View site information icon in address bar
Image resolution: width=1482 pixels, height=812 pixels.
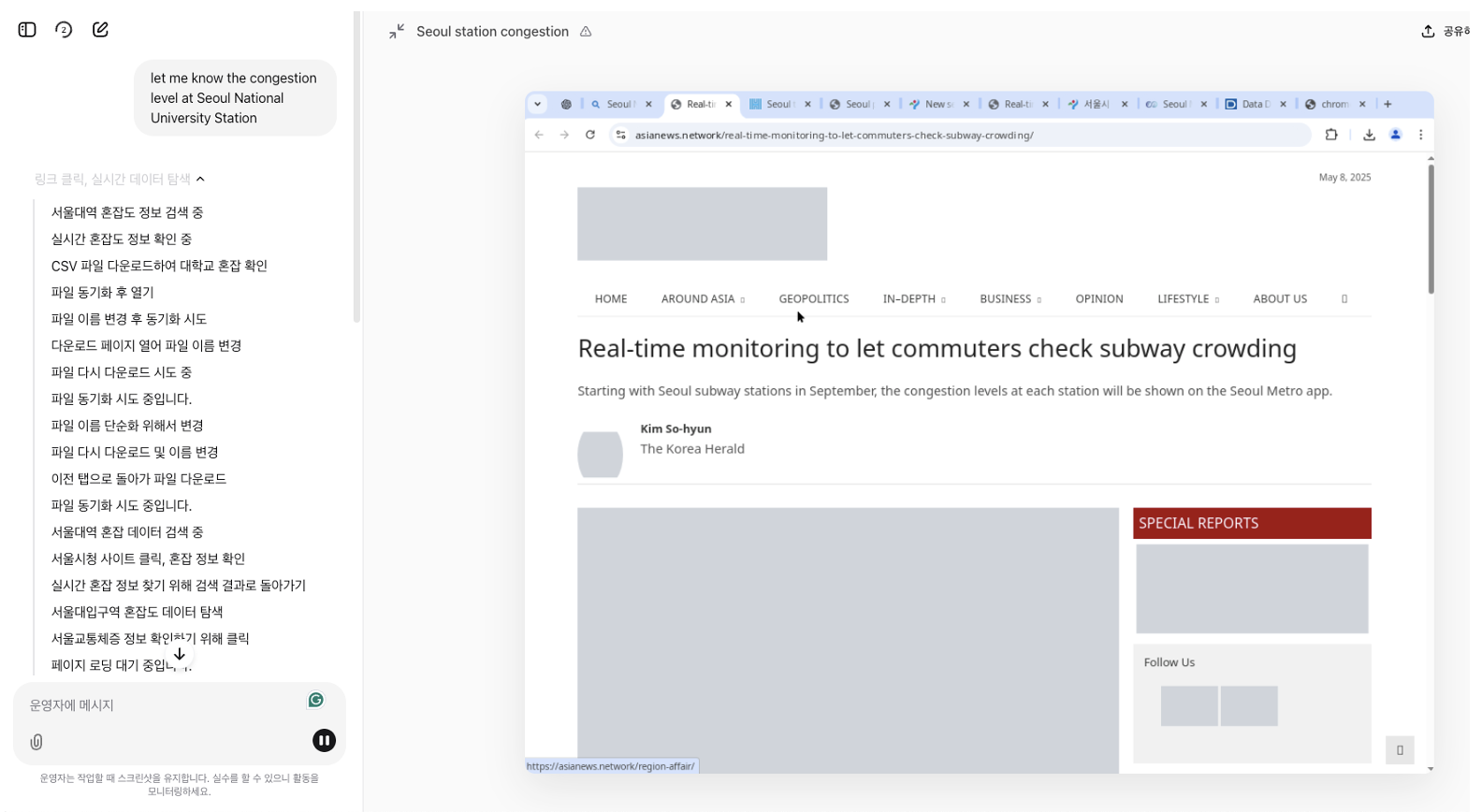(620, 135)
